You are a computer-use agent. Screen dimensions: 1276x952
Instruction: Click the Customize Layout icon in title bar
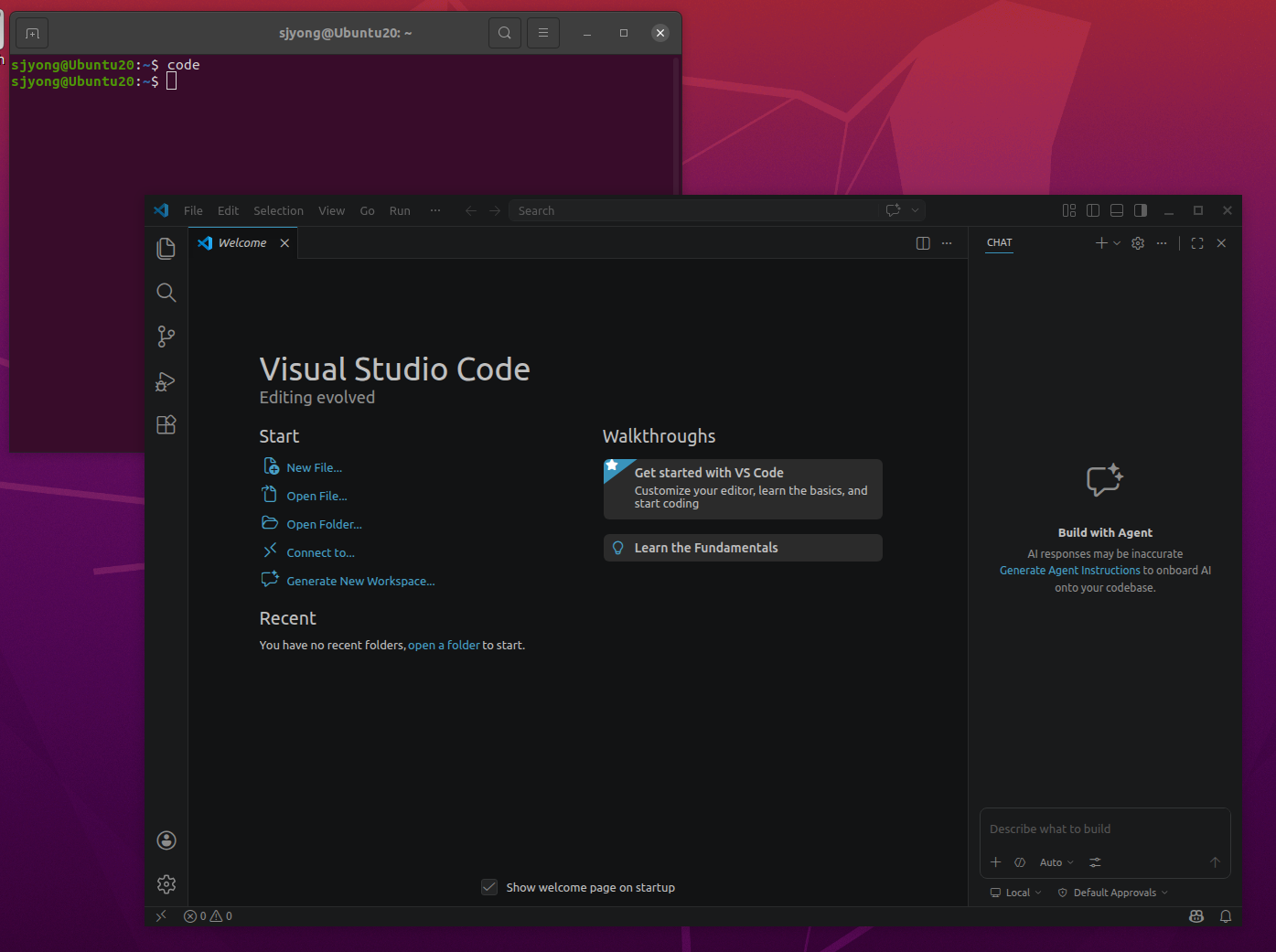(x=1069, y=210)
